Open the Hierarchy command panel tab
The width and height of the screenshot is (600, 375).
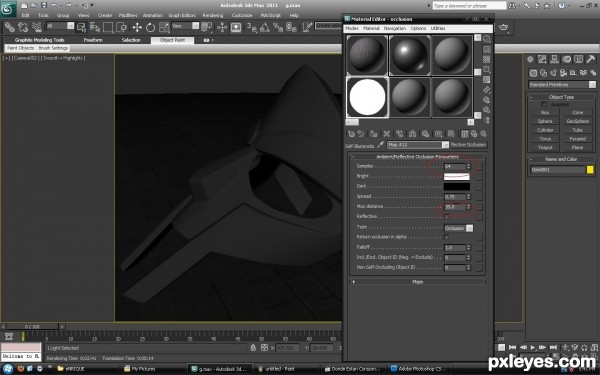554,59
